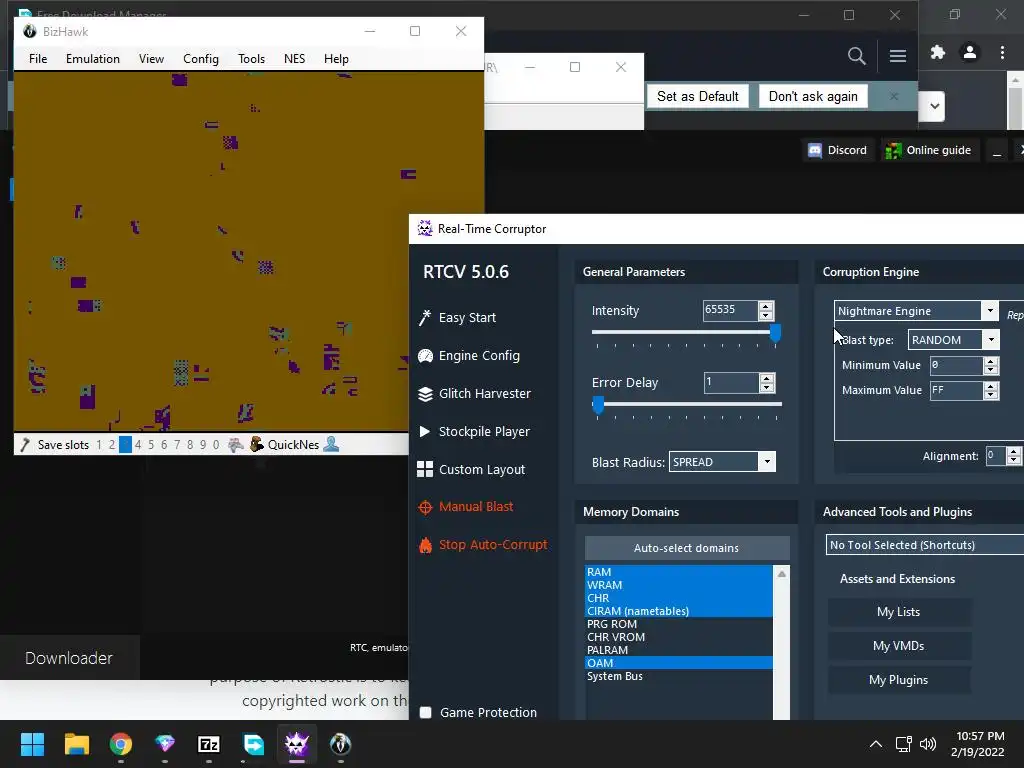The height and width of the screenshot is (768, 1024).
Task: Click Stop Auto-Corrupt flame icon
Action: pyautogui.click(x=425, y=545)
